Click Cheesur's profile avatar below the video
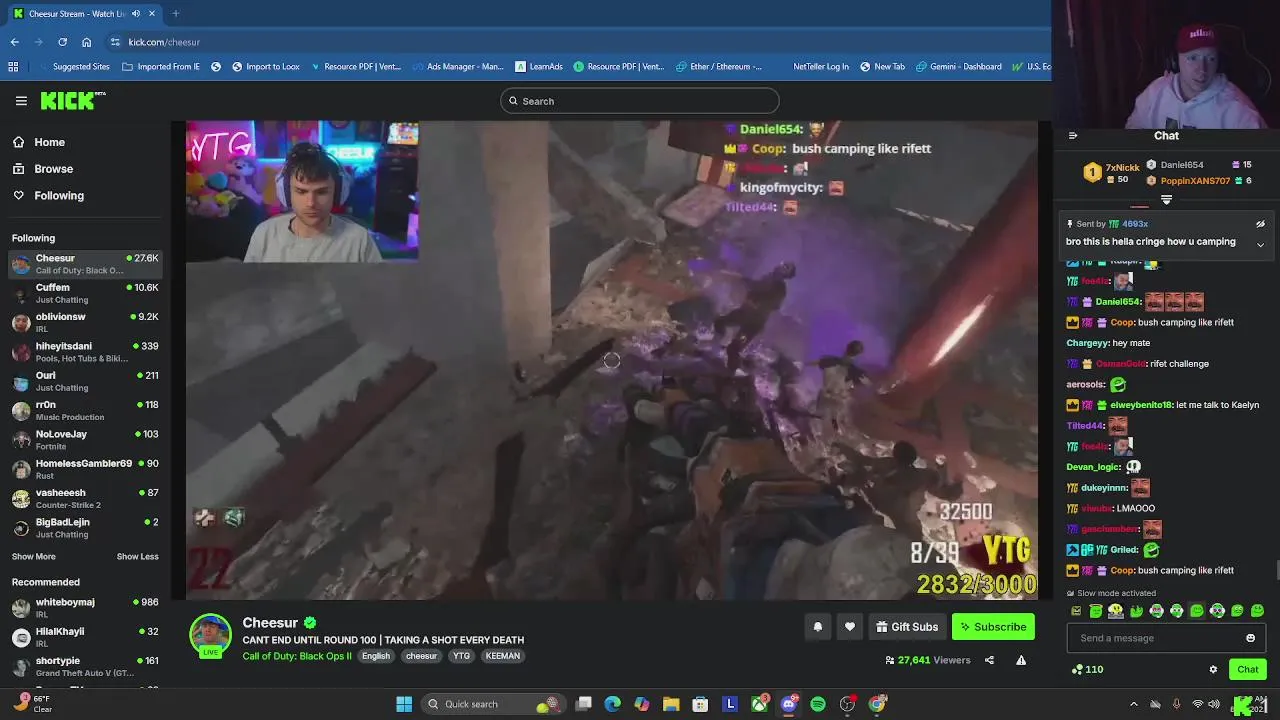 pyautogui.click(x=211, y=634)
